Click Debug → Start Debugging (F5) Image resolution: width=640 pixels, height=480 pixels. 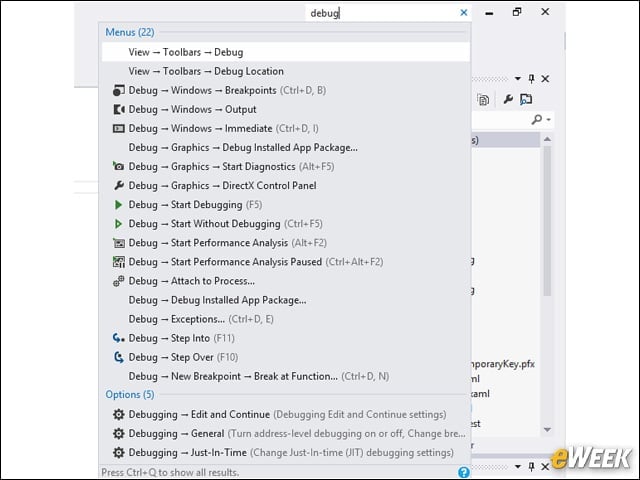coord(286,204)
